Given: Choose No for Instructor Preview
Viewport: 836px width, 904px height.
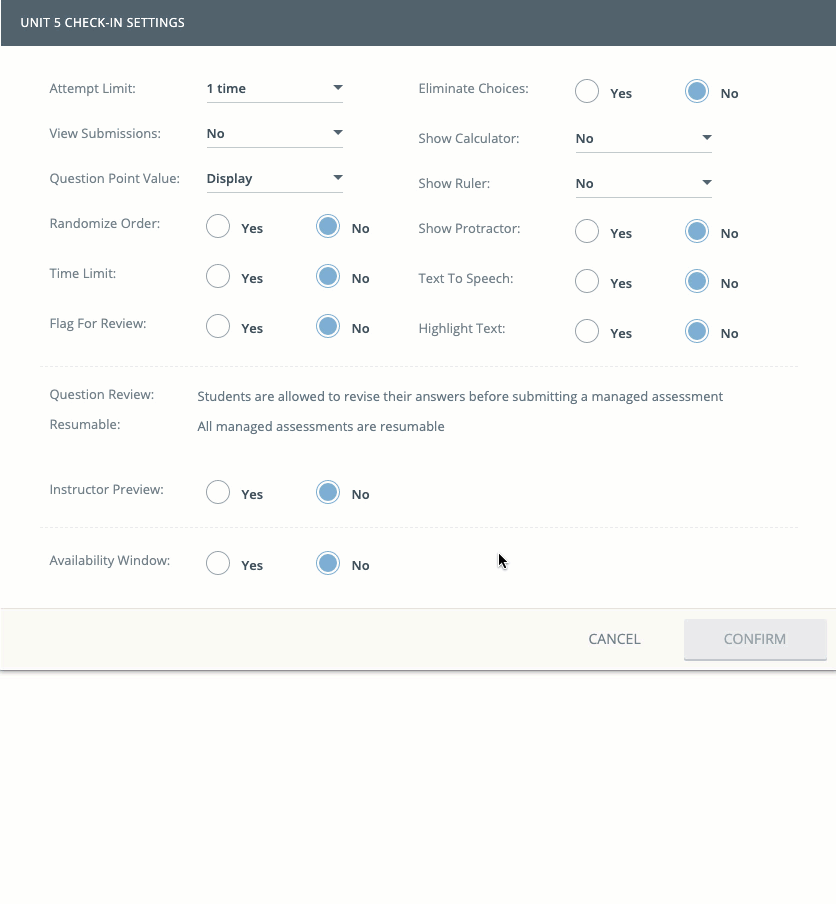Looking at the screenshot, I should click(x=328, y=493).
